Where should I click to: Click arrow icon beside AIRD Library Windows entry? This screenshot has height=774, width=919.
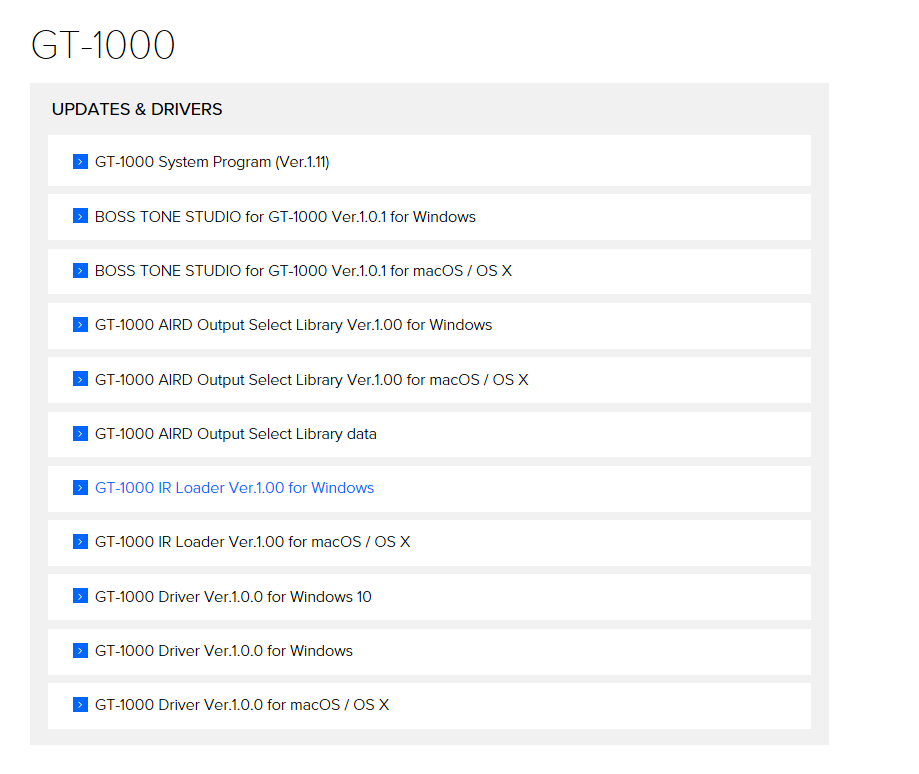(x=80, y=325)
